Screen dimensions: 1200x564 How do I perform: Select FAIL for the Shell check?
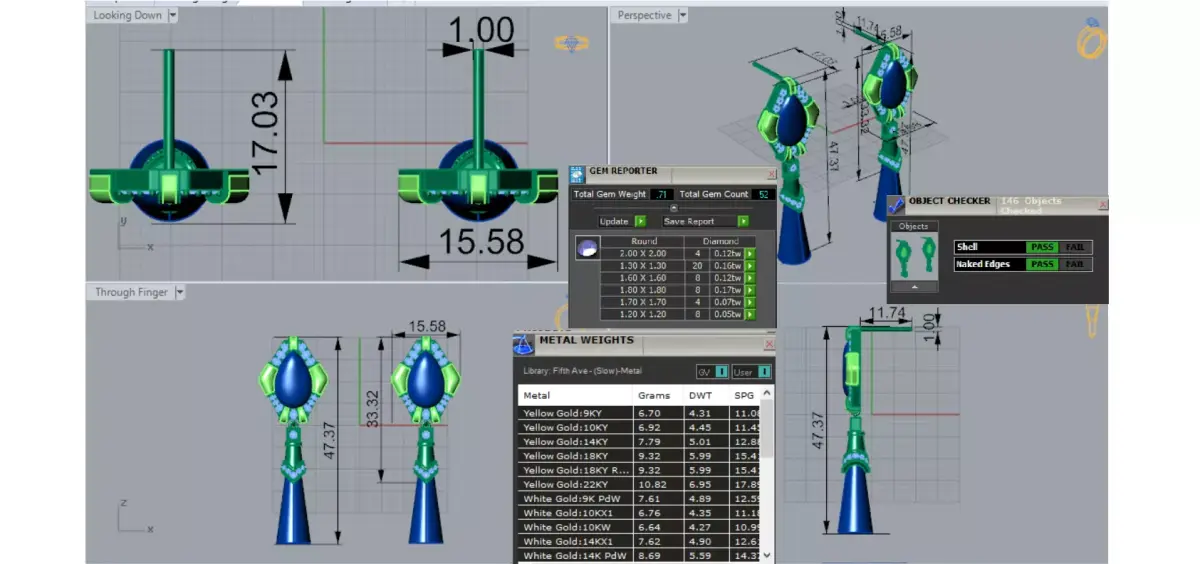pyautogui.click(x=1076, y=247)
